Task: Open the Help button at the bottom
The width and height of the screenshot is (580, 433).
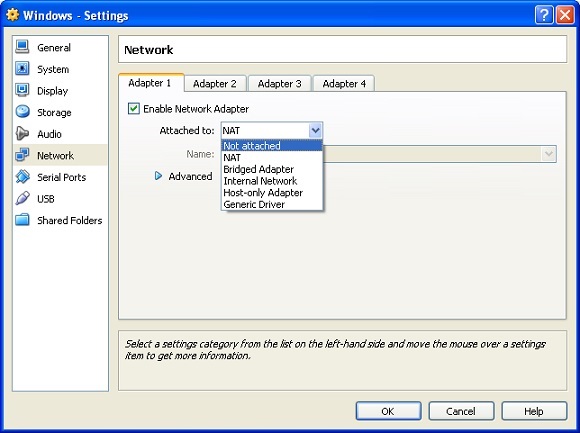Action: 534,411
